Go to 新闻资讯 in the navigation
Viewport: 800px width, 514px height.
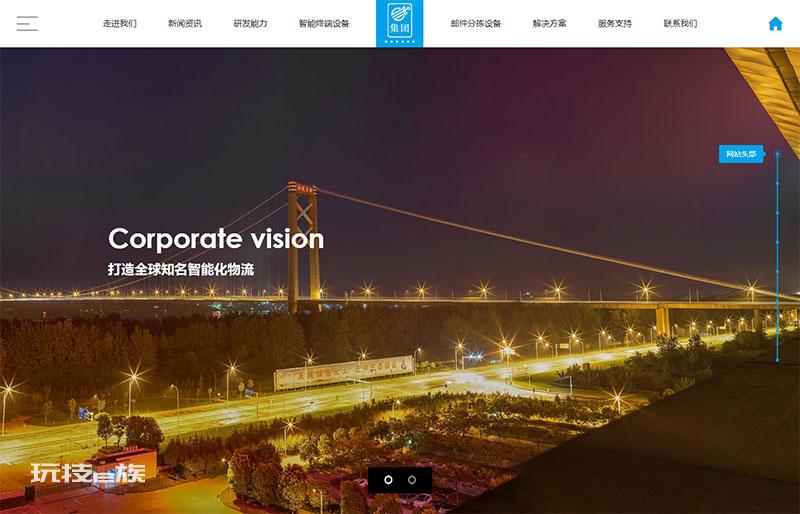(185, 23)
